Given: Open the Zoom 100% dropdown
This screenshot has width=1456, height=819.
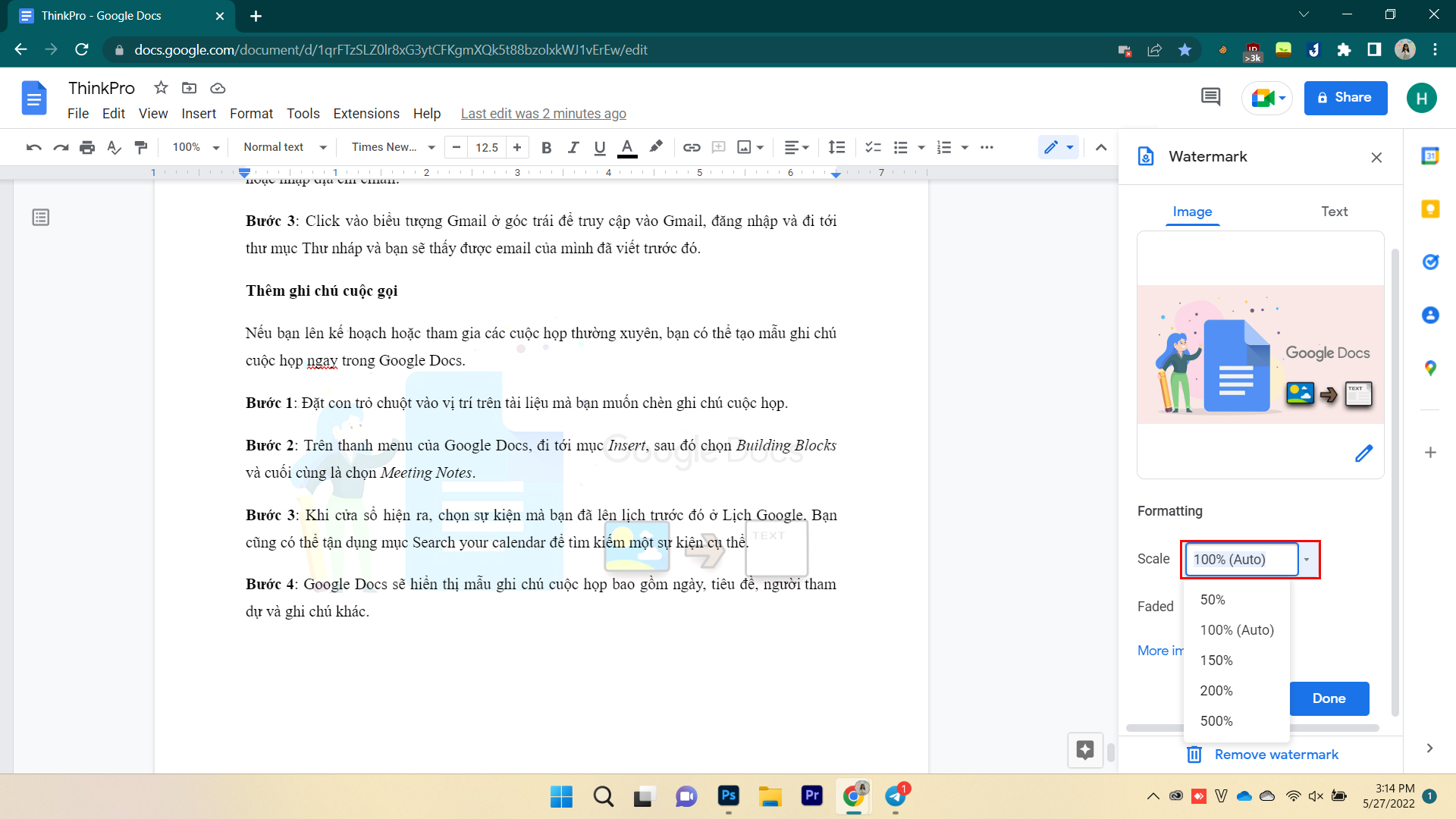Looking at the screenshot, I should click(196, 147).
